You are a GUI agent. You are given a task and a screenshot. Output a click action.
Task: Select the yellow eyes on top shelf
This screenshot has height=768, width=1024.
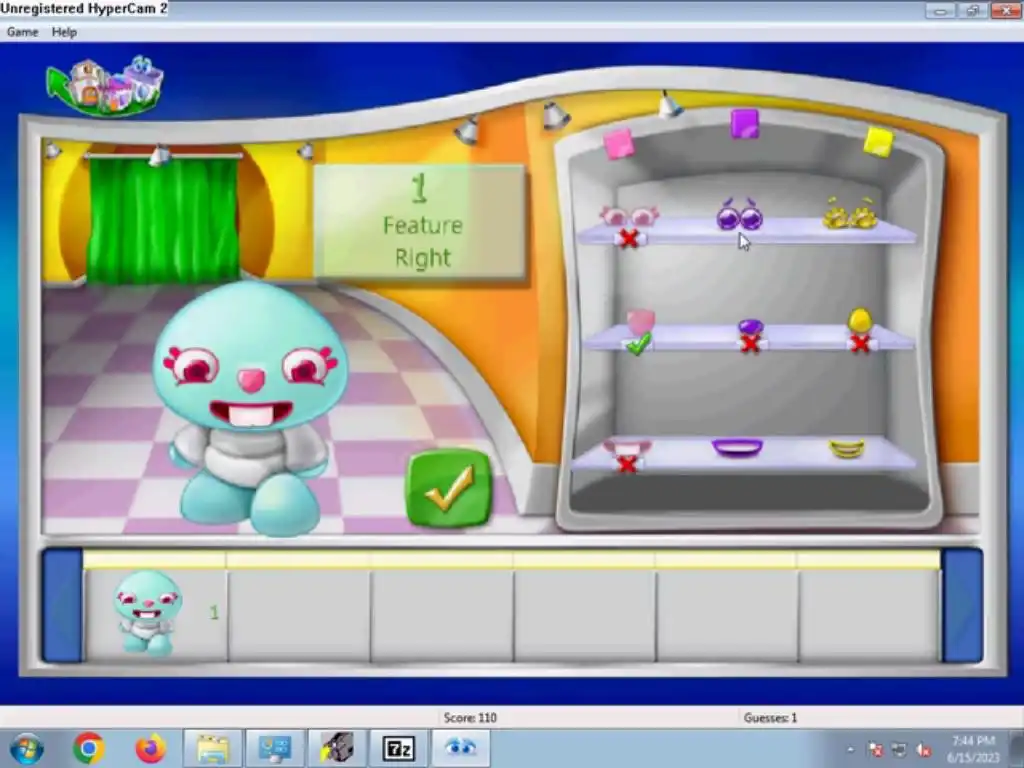pyautogui.click(x=850, y=214)
